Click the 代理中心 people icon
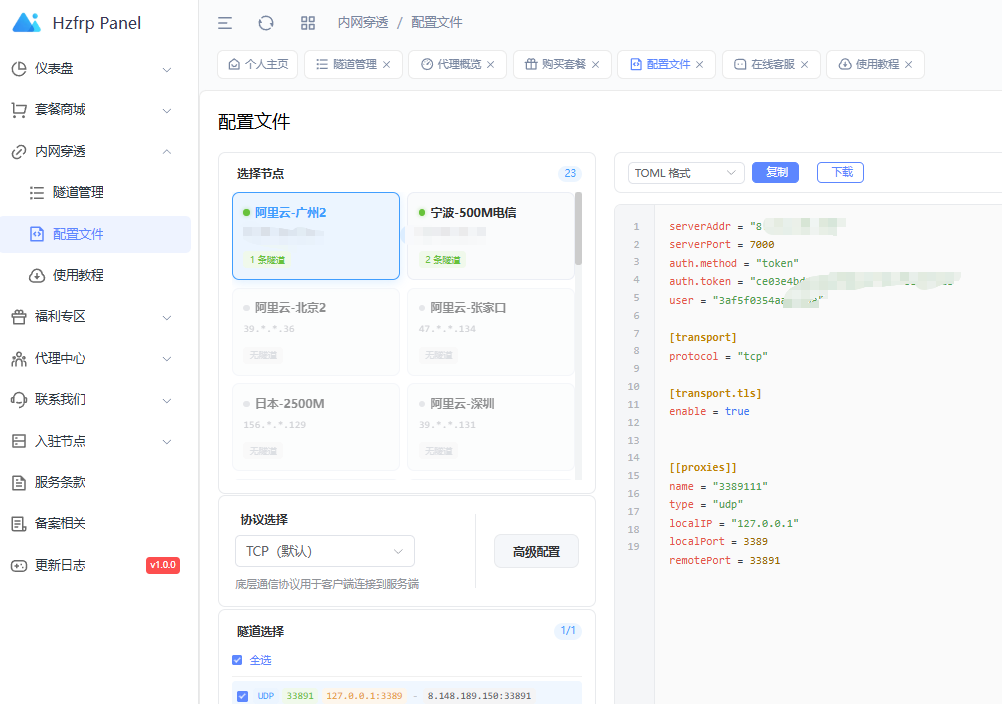The height and width of the screenshot is (704, 1002). [x=19, y=358]
